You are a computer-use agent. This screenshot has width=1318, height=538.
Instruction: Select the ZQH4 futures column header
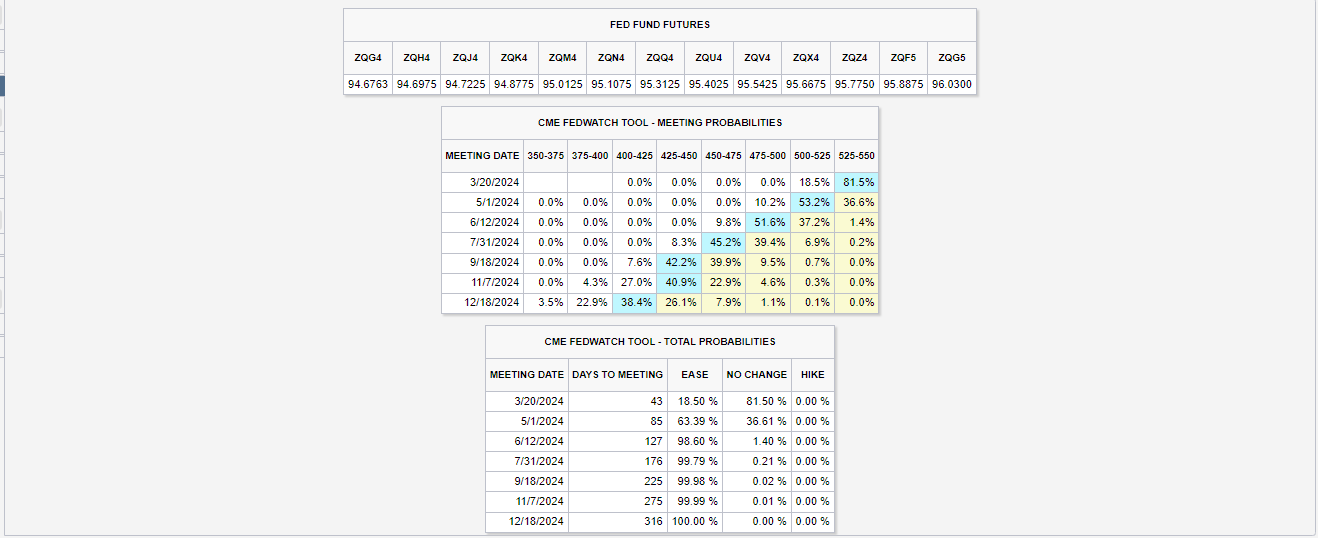point(417,58)
